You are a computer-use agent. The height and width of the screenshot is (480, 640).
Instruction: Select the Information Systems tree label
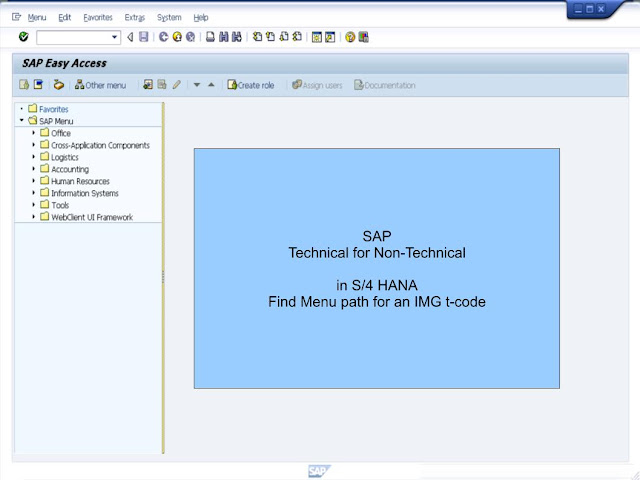tap(84, 193)
